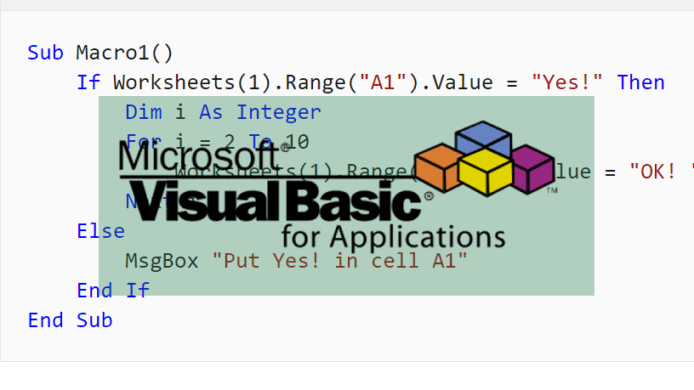
Task: Click the "MsgBox" statement name
Action: point(162,261)
